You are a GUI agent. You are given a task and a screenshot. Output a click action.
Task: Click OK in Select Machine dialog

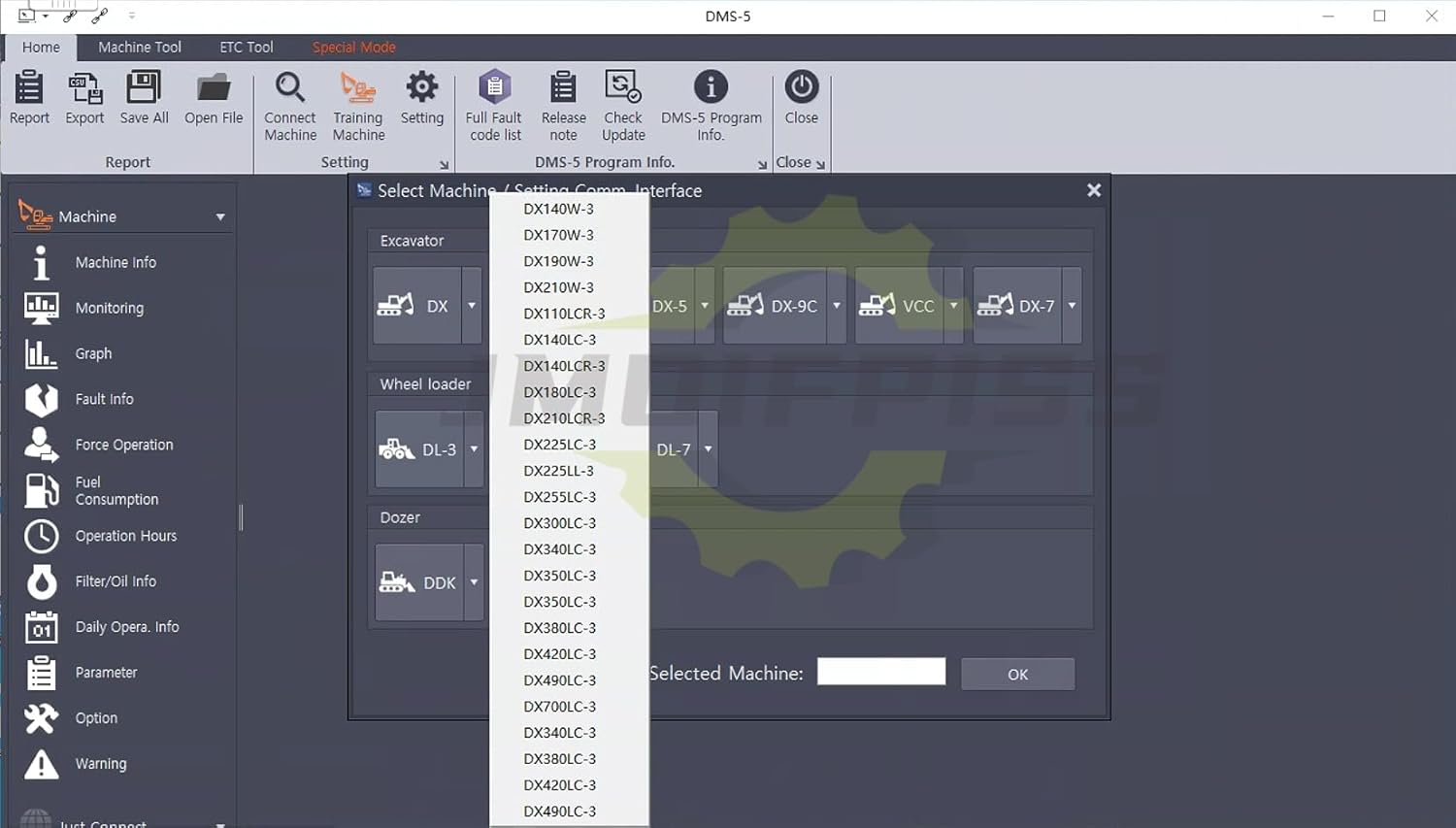tap(1017, 674)
